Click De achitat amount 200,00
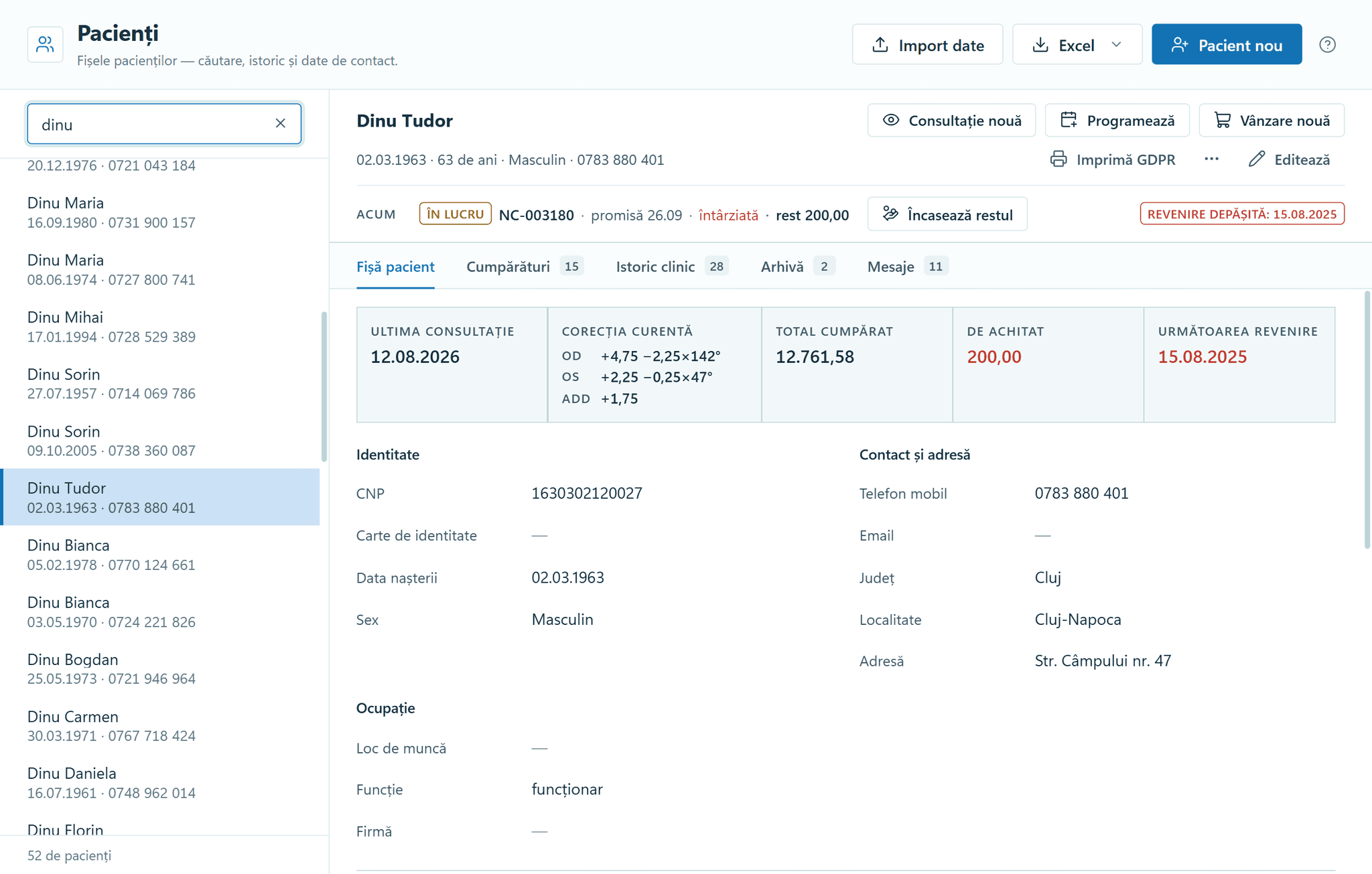The image size is (1372, 874). tap(994, 357)
